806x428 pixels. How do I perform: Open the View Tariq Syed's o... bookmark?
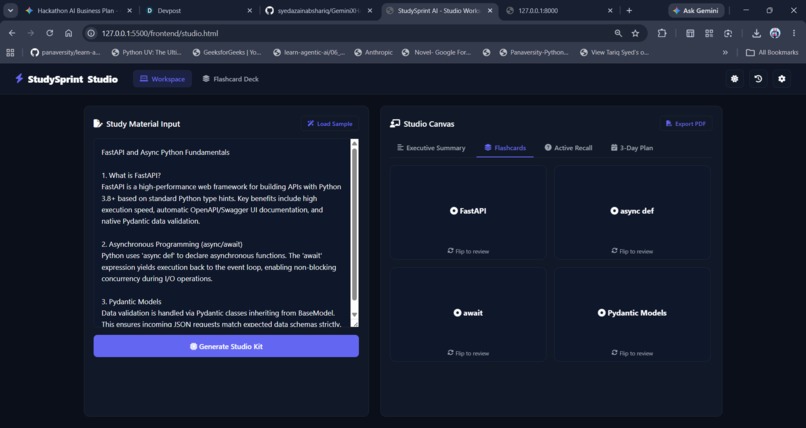614,52
